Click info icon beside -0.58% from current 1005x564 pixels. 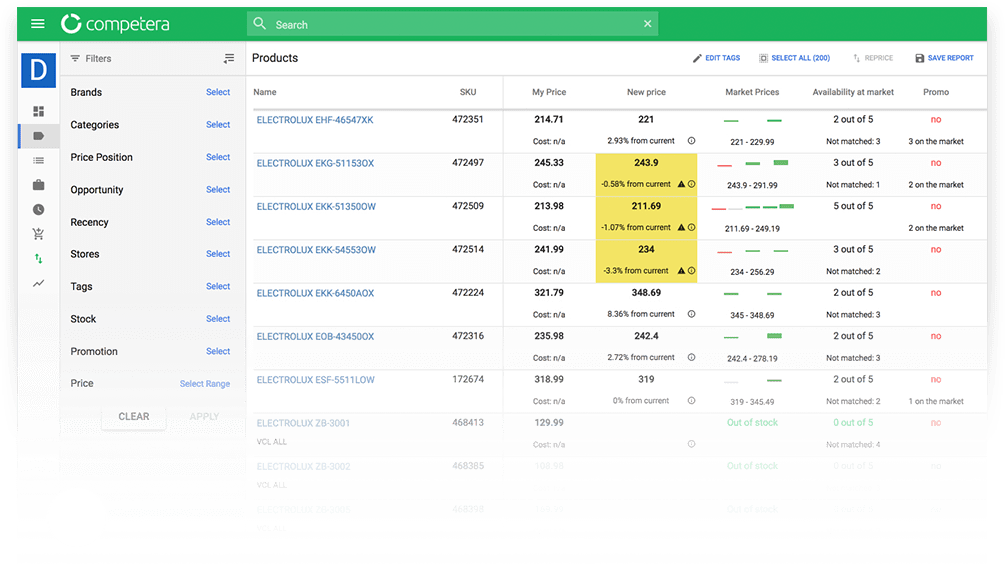692,184
